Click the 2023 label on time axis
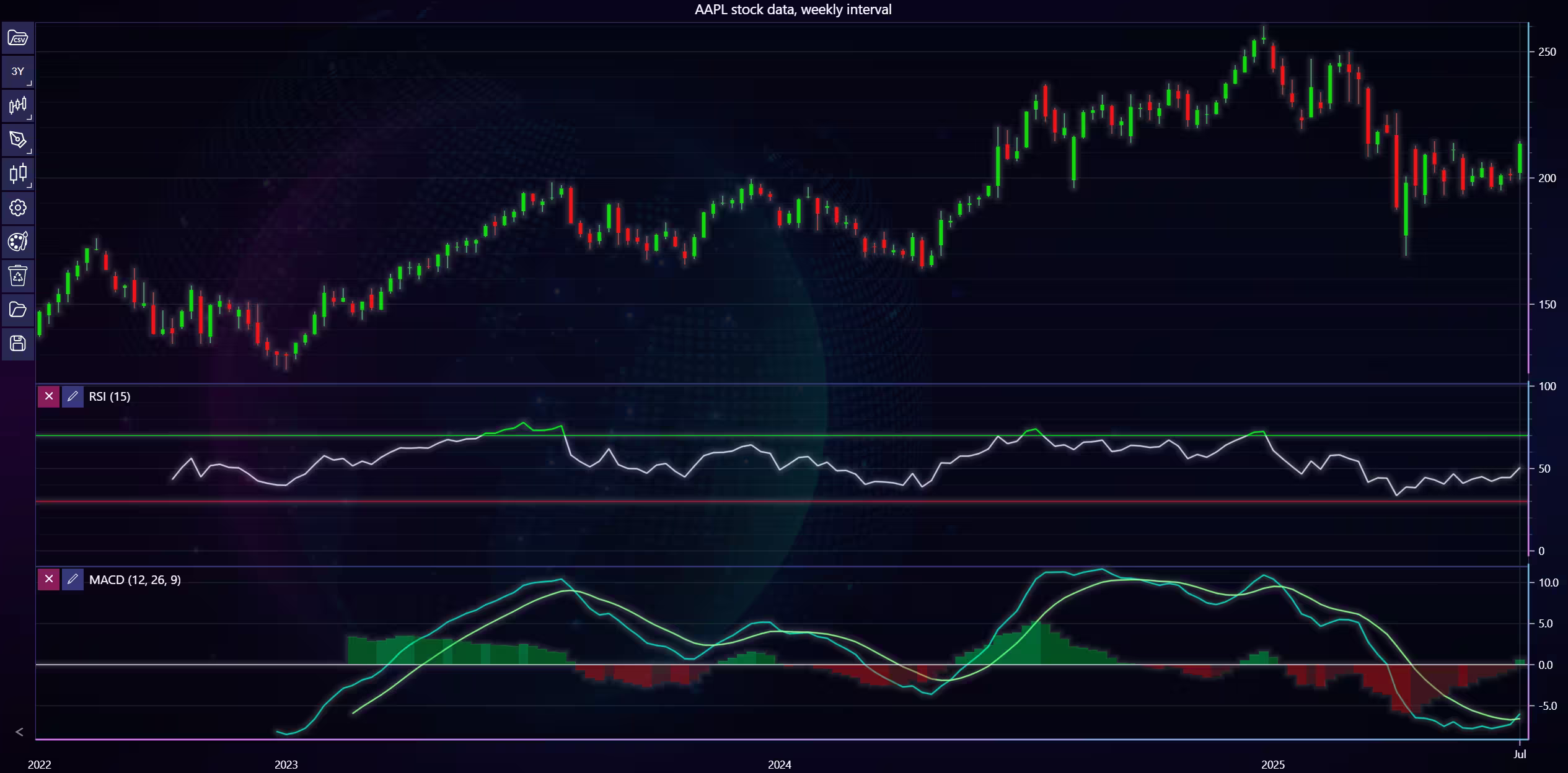This screenshot has height=773, width=1568. click(x=286, y=765)
